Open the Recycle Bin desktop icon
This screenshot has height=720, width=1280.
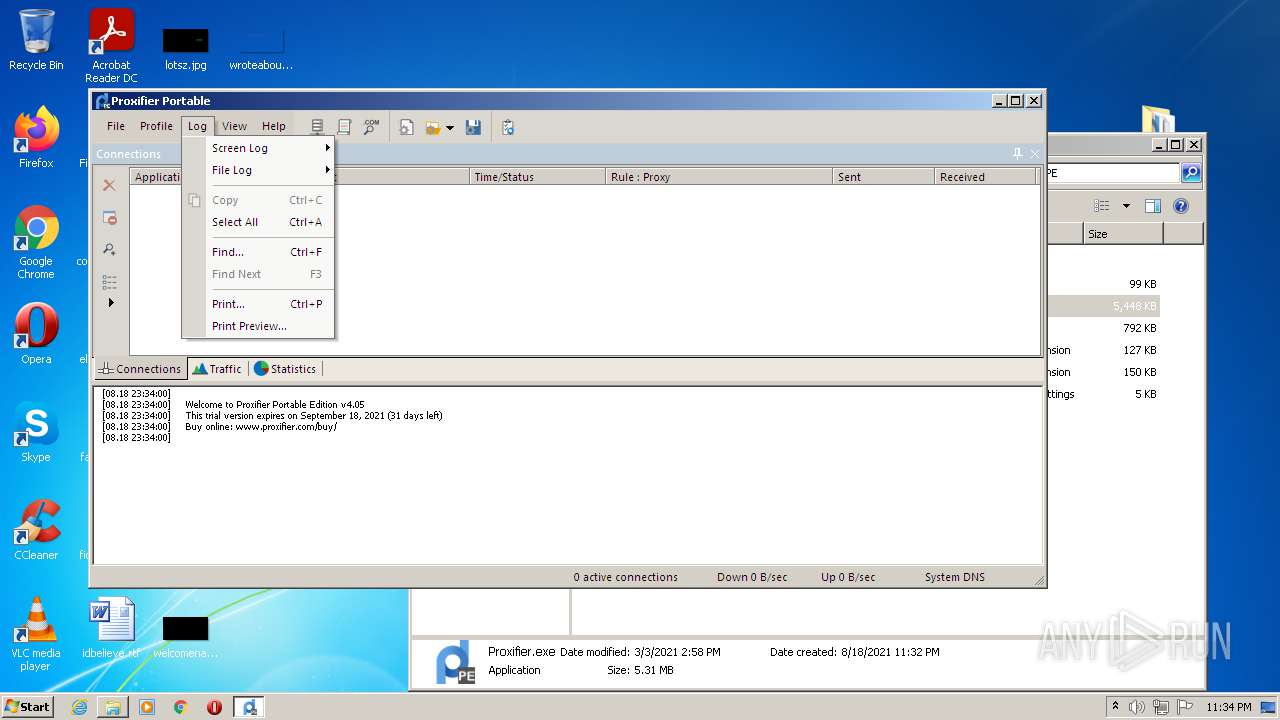(x=36, y=40)
